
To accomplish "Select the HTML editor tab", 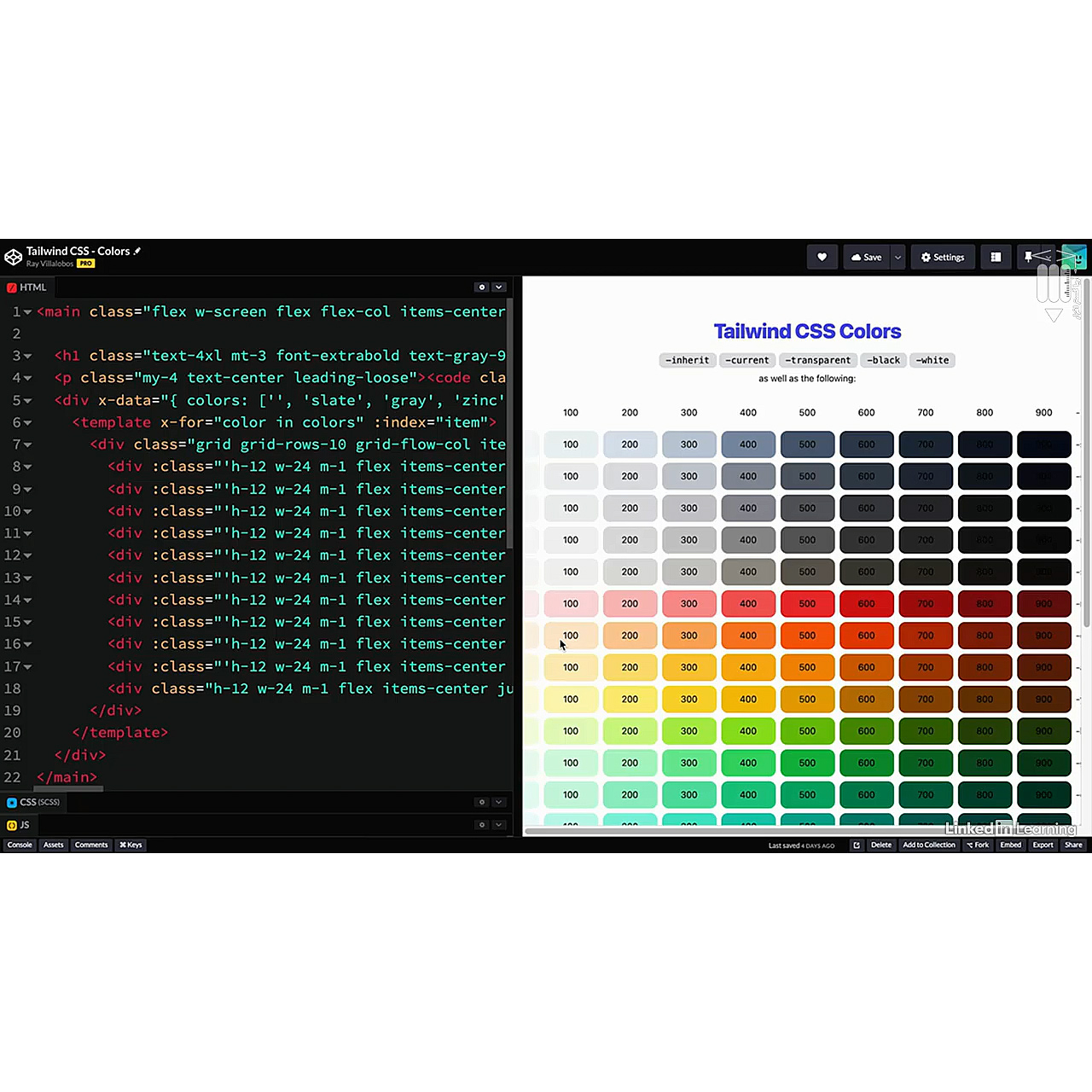I will [27, 288].
